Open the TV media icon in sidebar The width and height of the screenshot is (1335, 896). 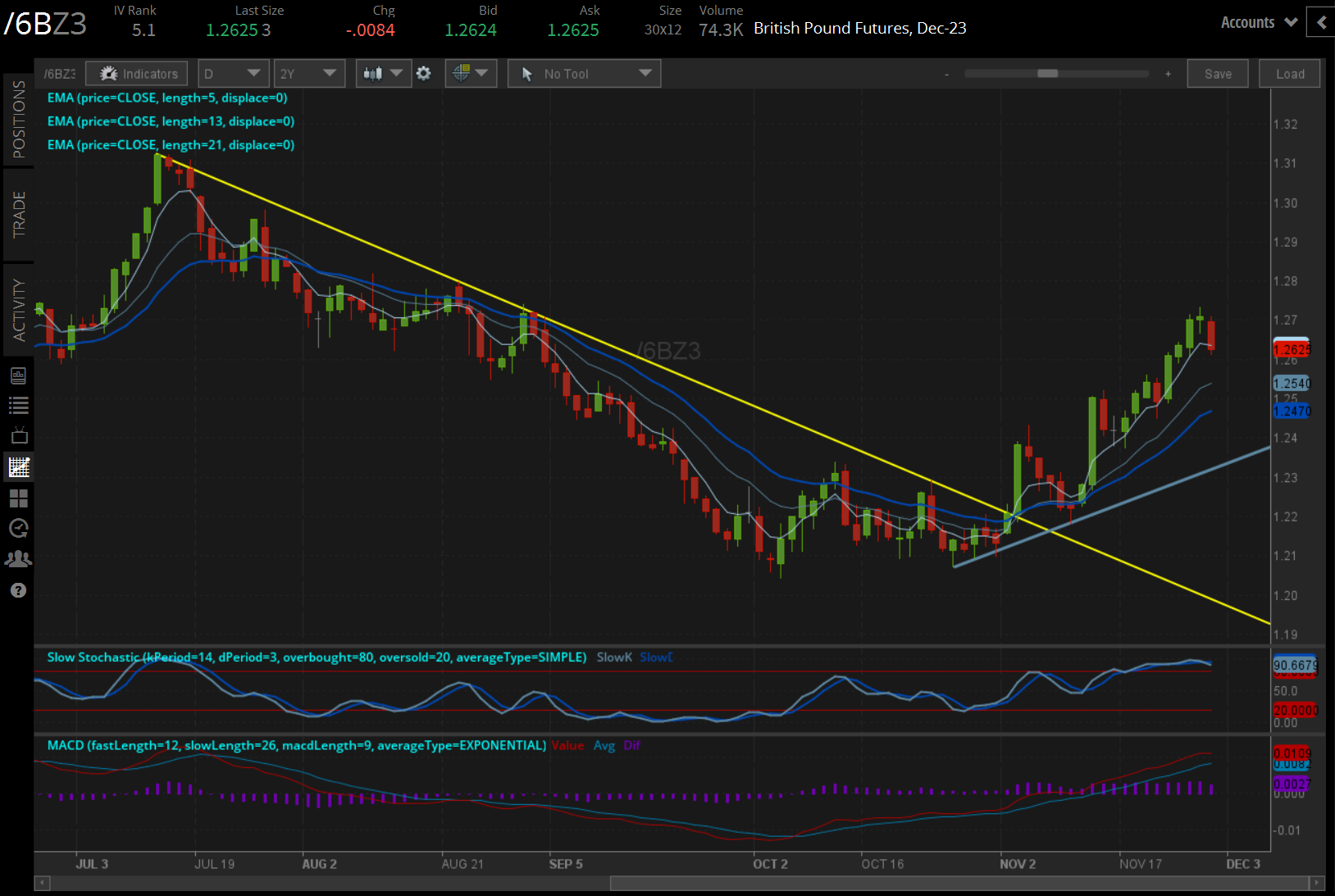(18, 435)
